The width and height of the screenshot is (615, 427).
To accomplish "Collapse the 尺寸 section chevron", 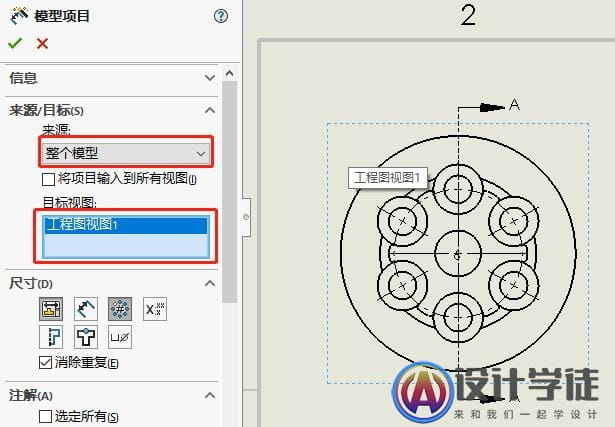I will [x=210, y=283].
